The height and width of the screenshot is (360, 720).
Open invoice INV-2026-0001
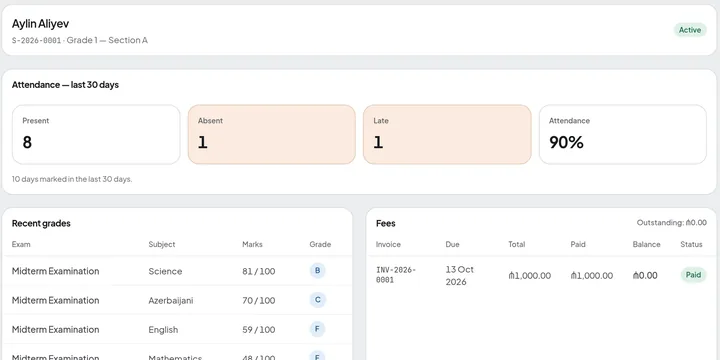(x=396, y=275)
